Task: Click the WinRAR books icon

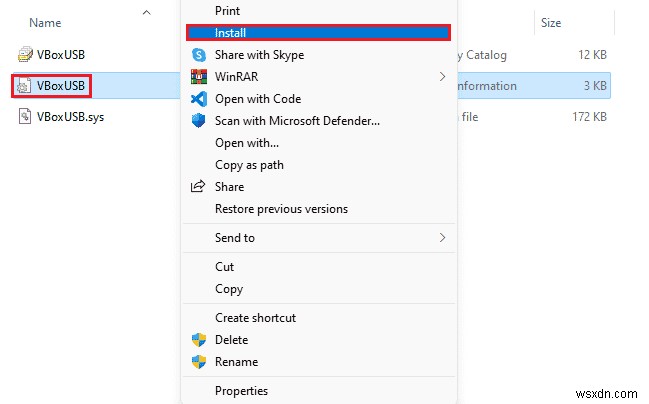Action: tap(197, 77)
